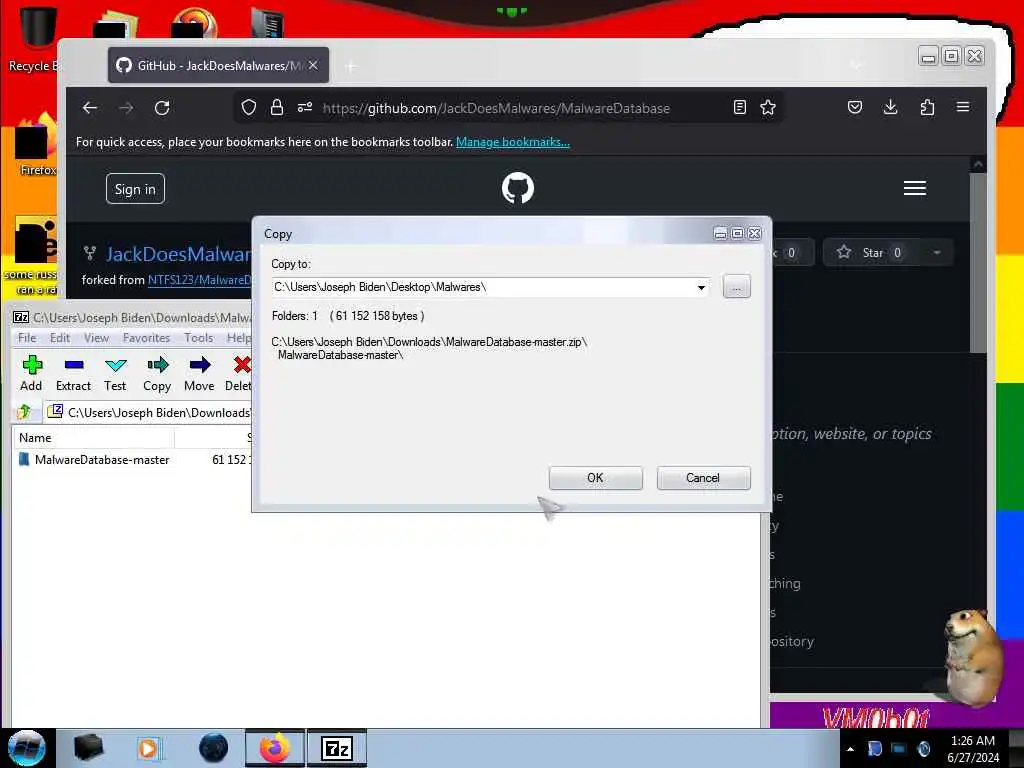Open the Firefox application menu
1024x768 pixels.
click(x=963, y=107)
